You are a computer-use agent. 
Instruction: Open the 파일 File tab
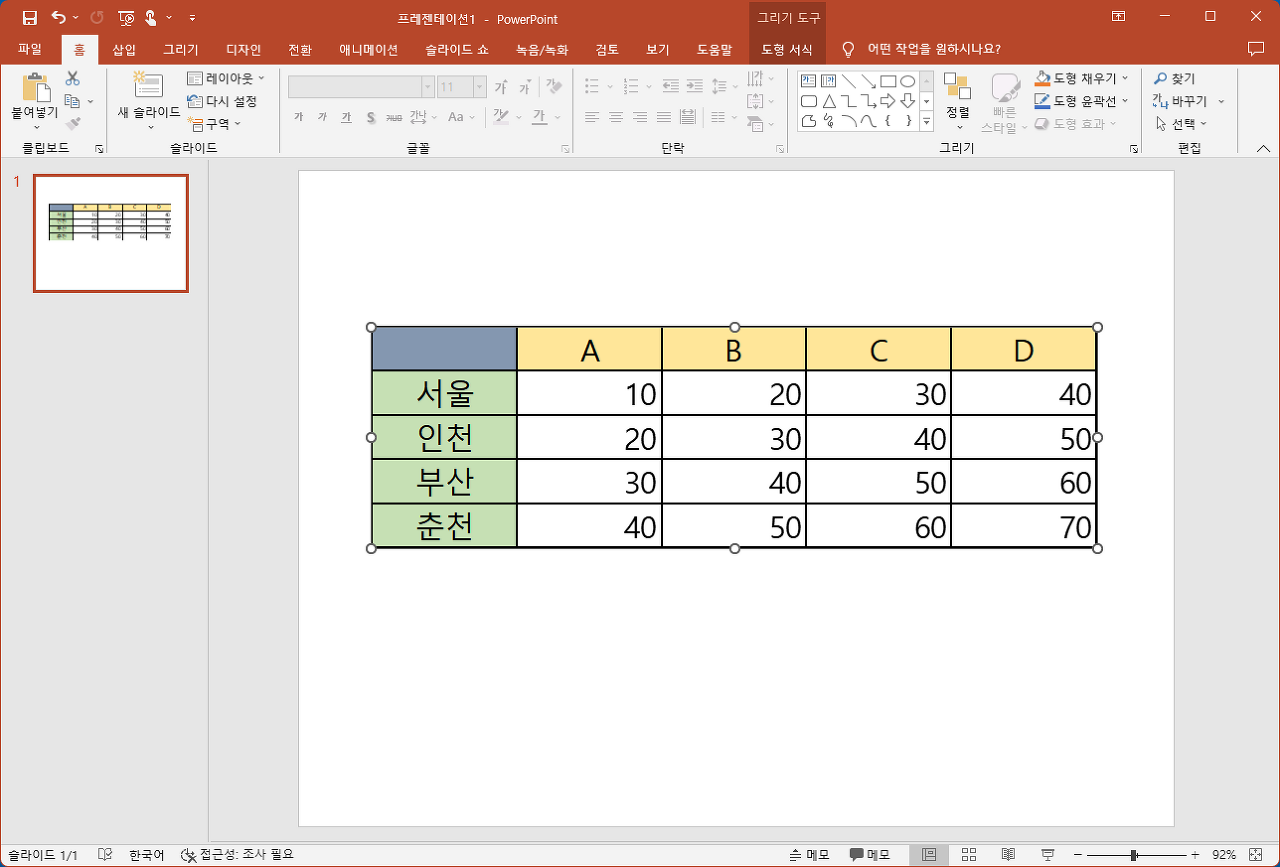coord(30,49)
